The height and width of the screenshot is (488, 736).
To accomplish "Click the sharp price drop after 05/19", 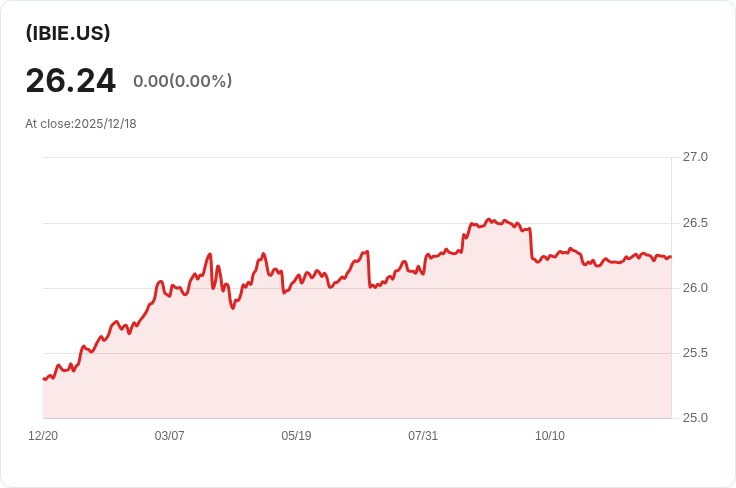I will pyautogui.click(x=369, y=270).
